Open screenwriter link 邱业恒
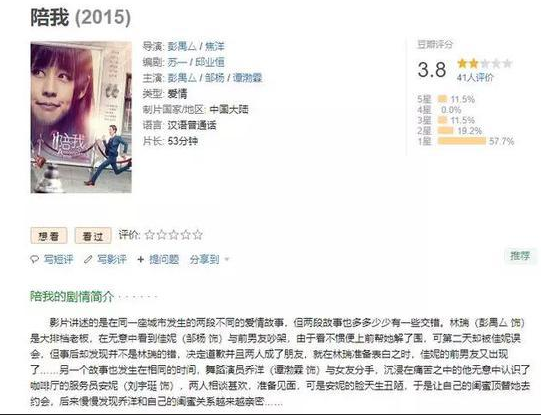The image size is (541, 415). (x=210, y=62)
